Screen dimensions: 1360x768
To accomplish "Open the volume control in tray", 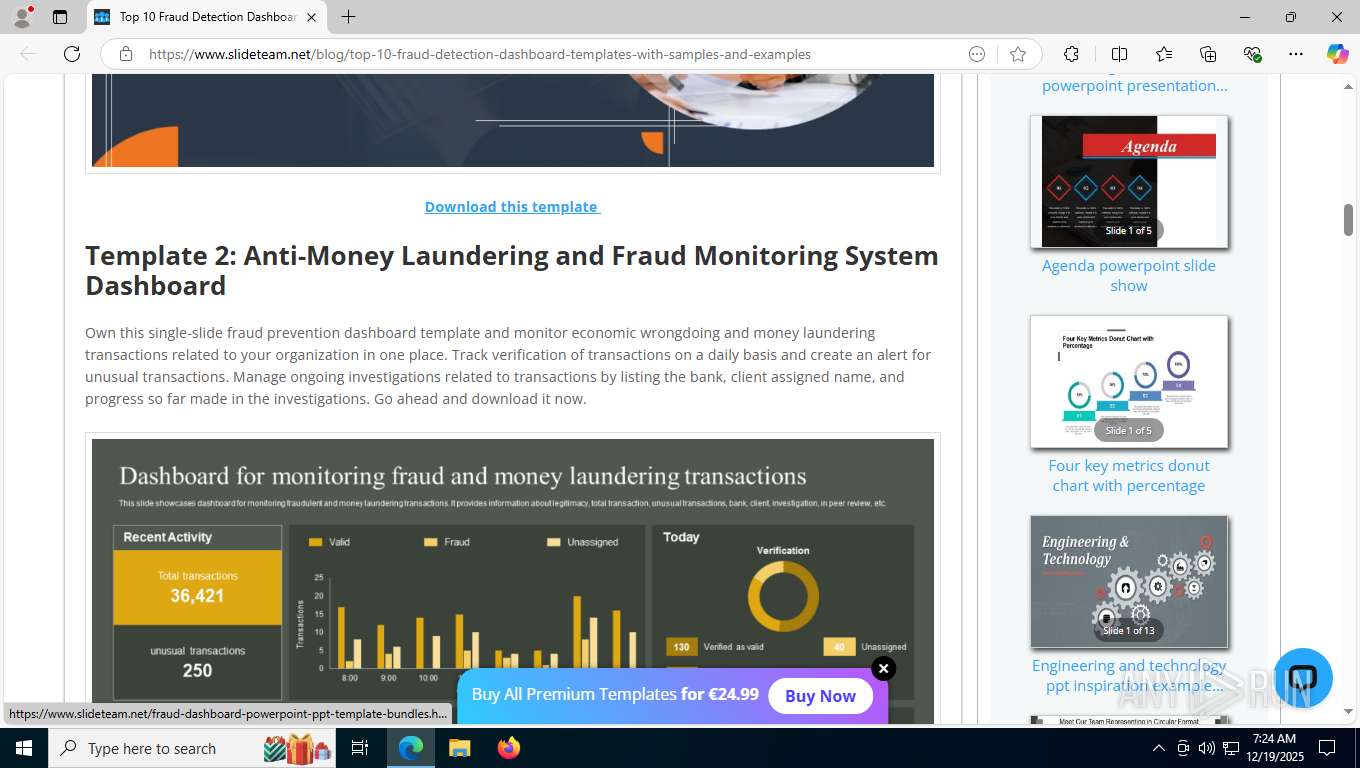I will pyautogui.click(x=1207, y=748).
